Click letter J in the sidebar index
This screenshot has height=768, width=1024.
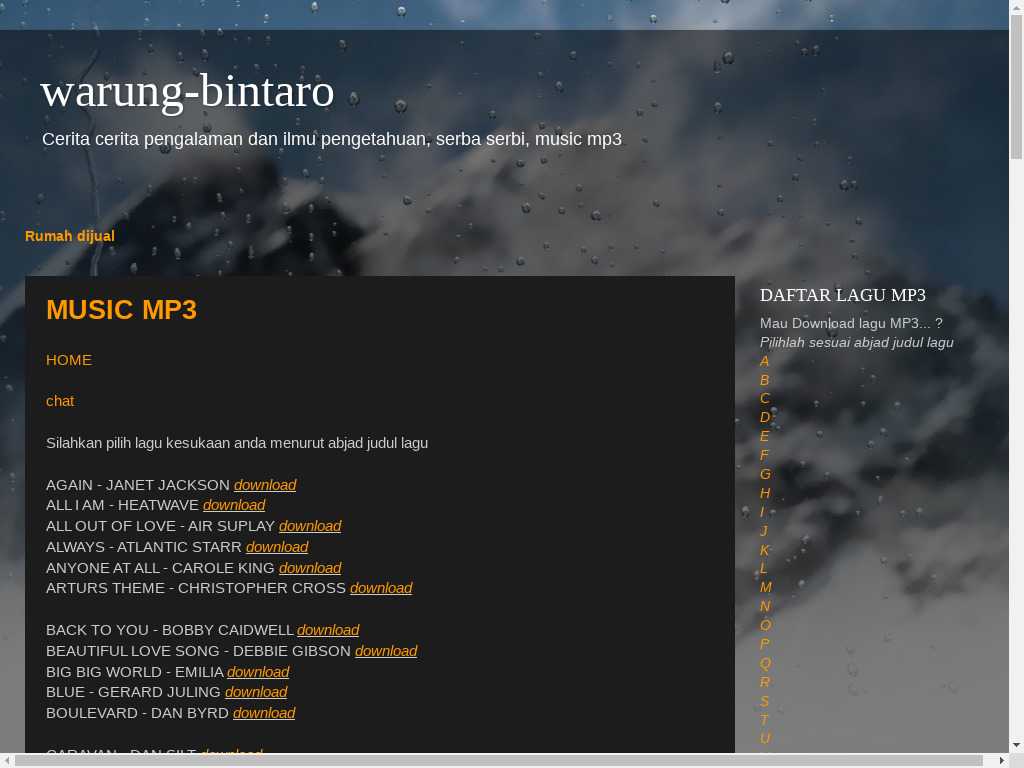pyautogui.click(x=763, y=531)
